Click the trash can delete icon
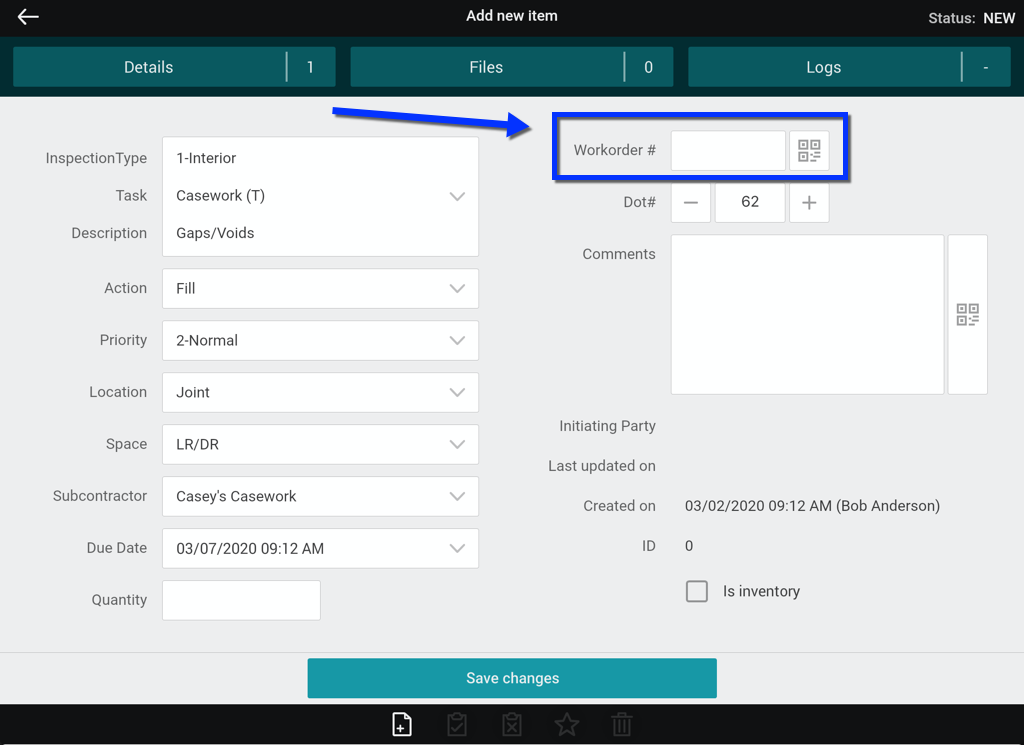This screenshot has height=745, width=1024. click(x=621, y=725)
